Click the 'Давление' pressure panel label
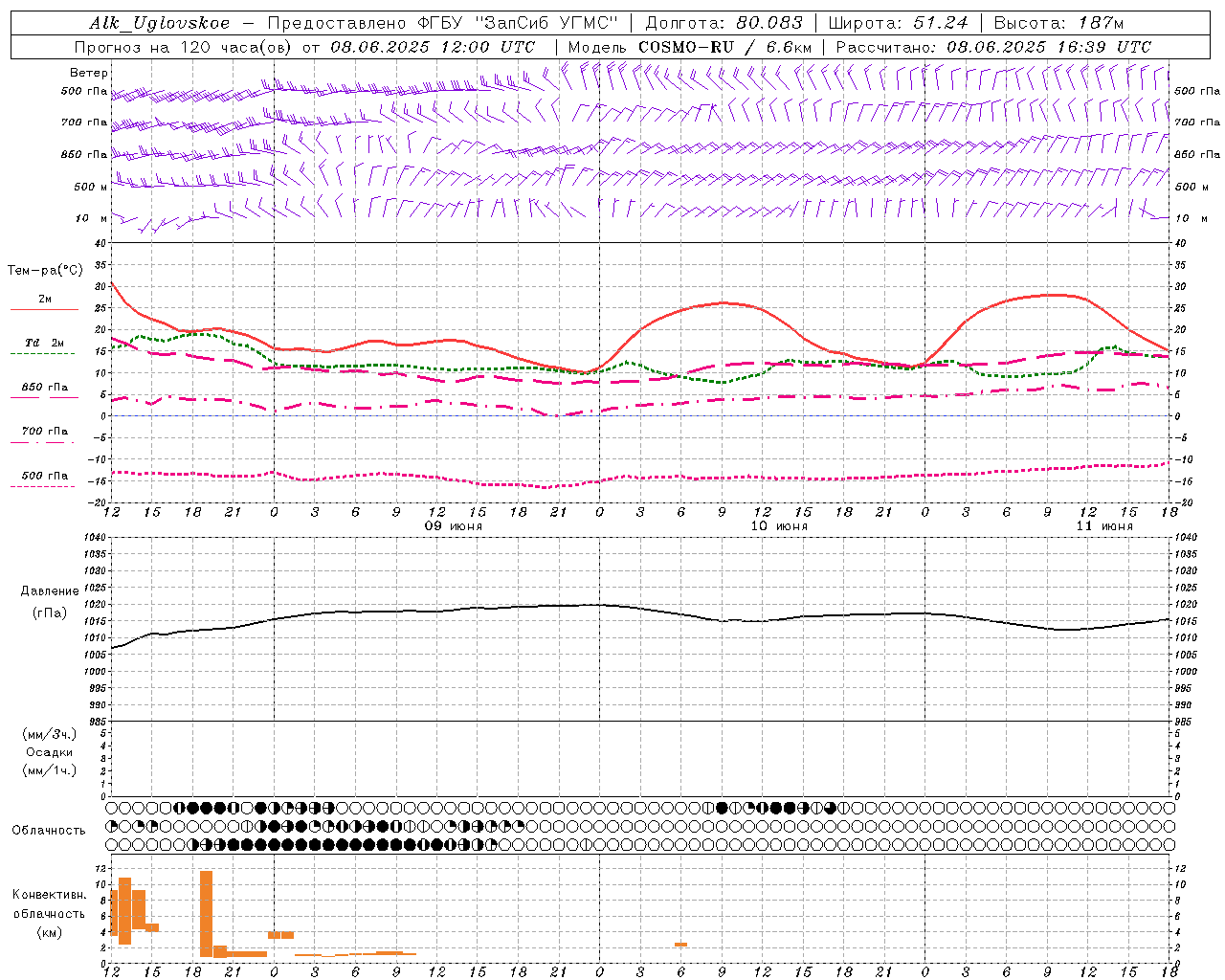The image size is (1225, 980). point(50,591)
